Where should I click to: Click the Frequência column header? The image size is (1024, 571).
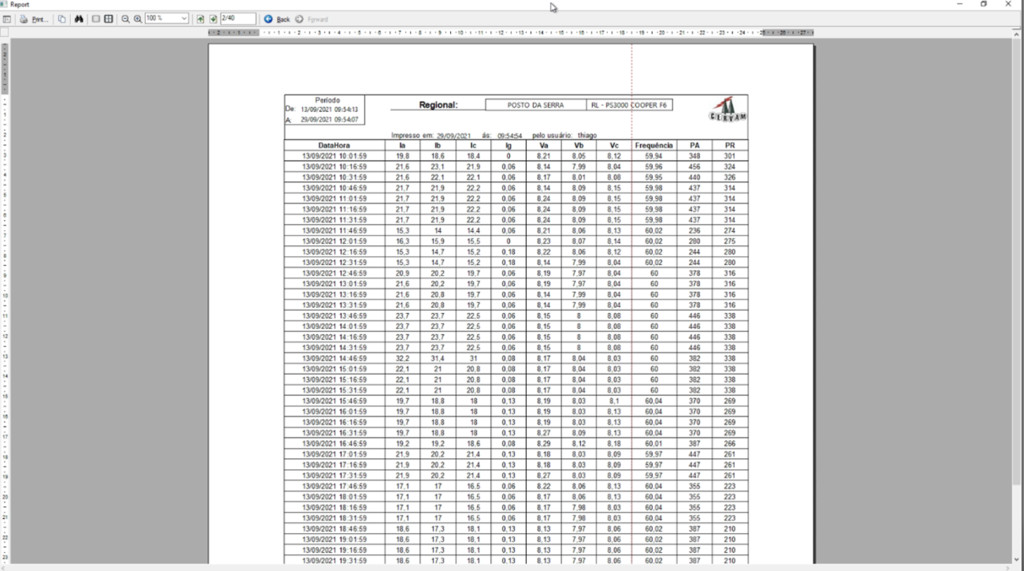click(653, 145)
